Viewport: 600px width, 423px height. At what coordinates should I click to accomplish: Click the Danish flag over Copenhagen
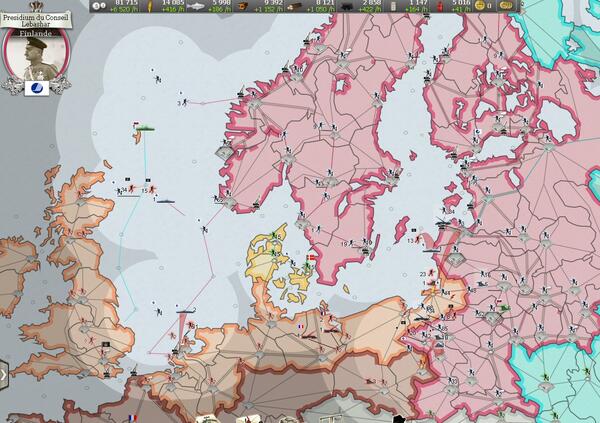[x=311, y=257]
